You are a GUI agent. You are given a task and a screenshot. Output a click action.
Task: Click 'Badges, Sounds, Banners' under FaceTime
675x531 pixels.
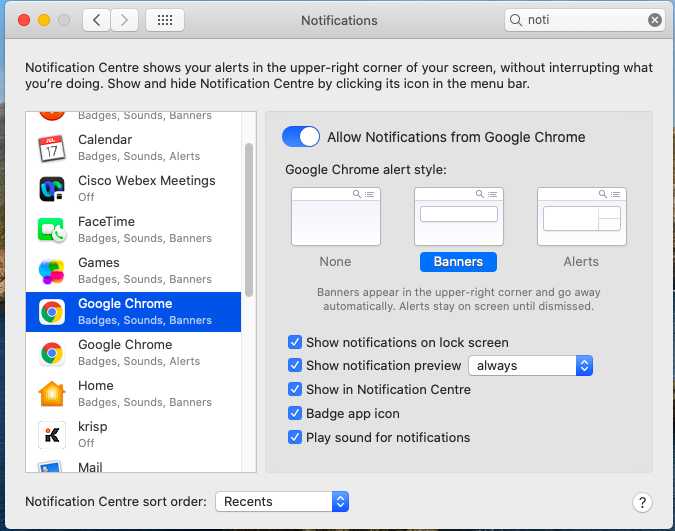[145, 238]
